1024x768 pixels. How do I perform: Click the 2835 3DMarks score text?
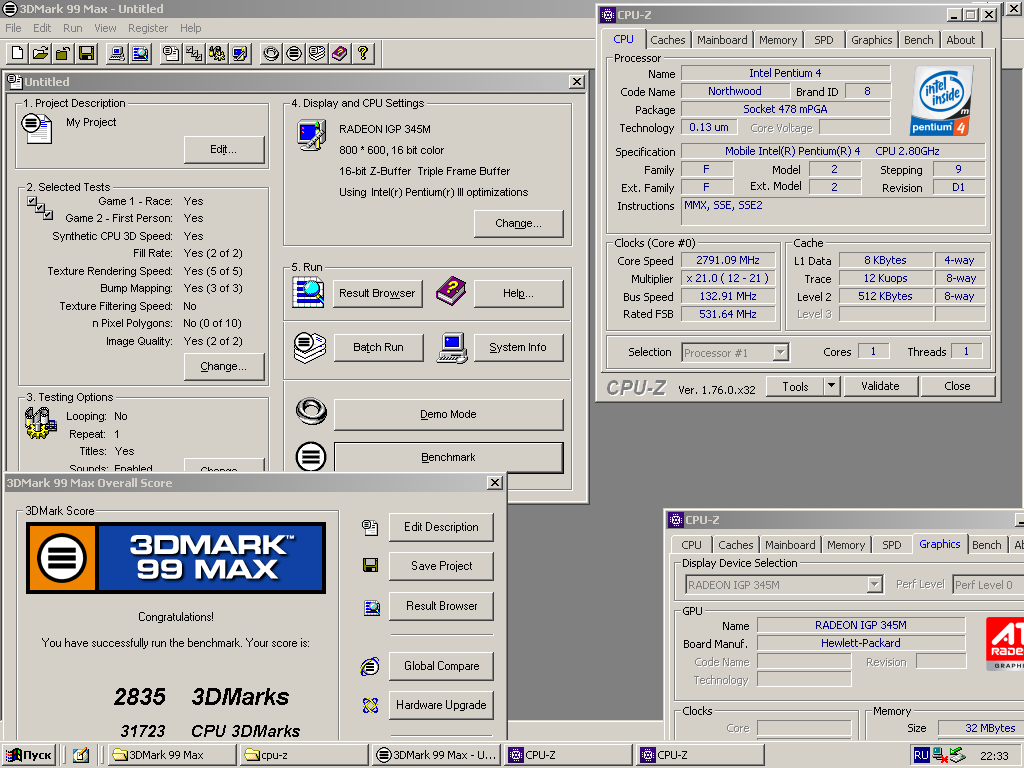click(x=201, y=697)
